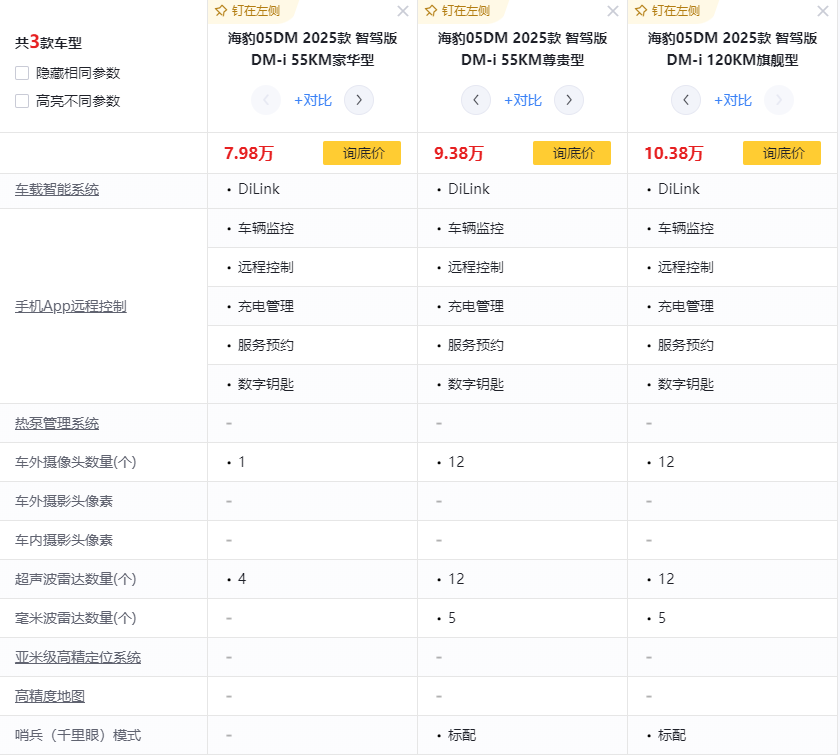Move the 120KM旗舰型 column left with its arrow
This screenshot has width=840, height=755.
(x=686, y=100)
